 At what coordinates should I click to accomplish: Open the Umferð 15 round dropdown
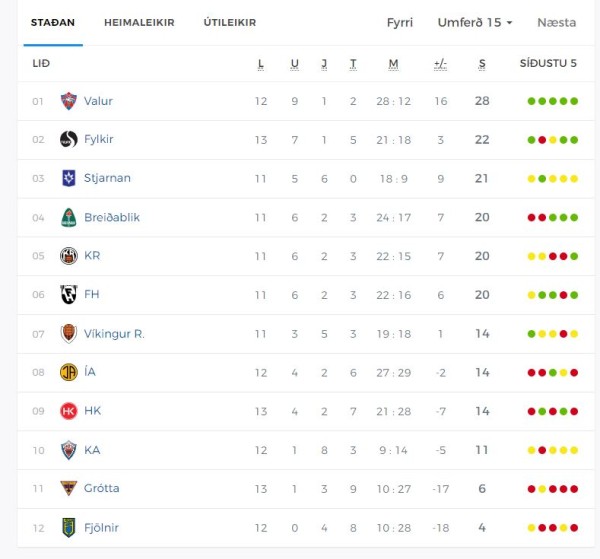pos(475,23)
